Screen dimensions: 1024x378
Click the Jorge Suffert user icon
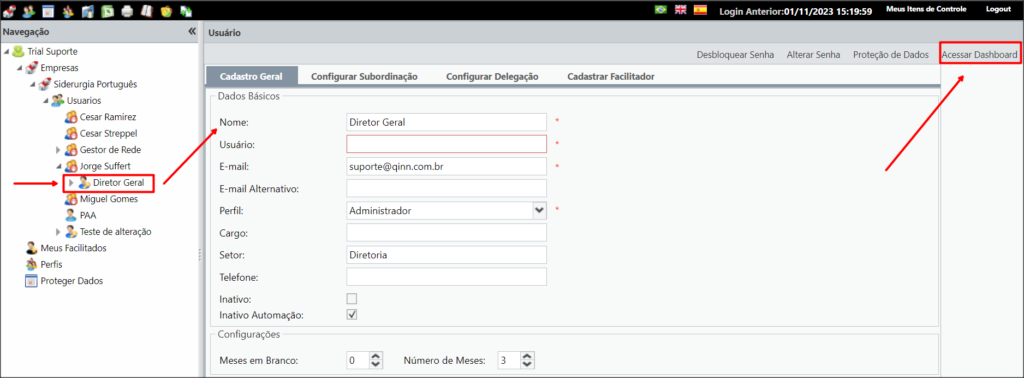pyautogui.click(x=71, y=166)
